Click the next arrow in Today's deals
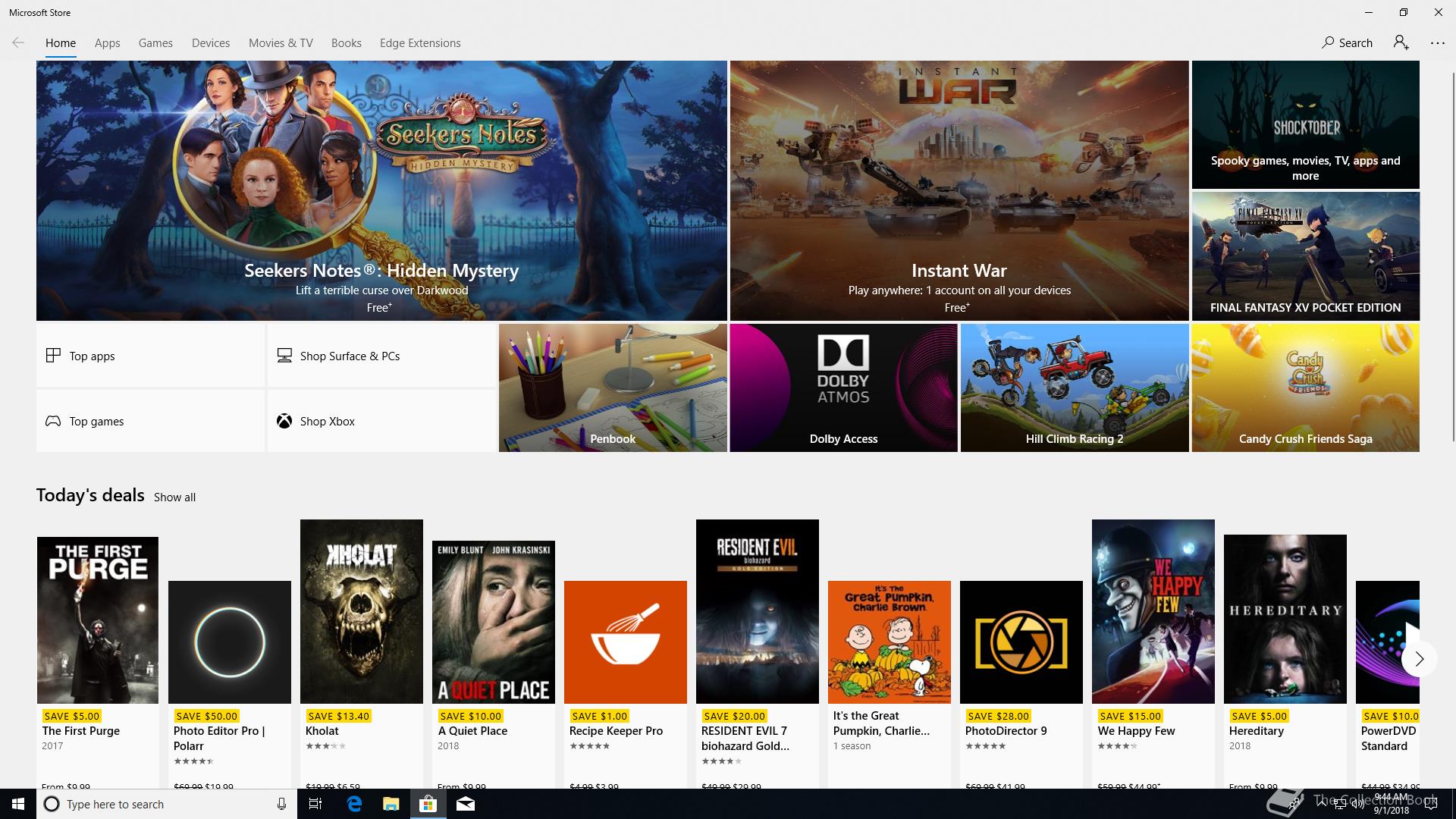Viewport: 1456px width, 819px height. (1419, 659)
